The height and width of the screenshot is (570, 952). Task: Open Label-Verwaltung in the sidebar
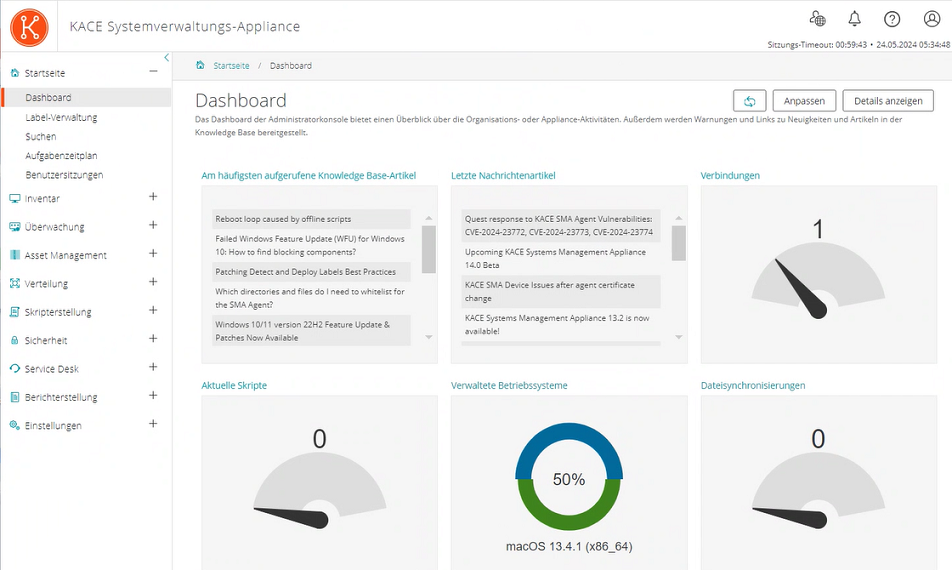click(x=61, y=117)
